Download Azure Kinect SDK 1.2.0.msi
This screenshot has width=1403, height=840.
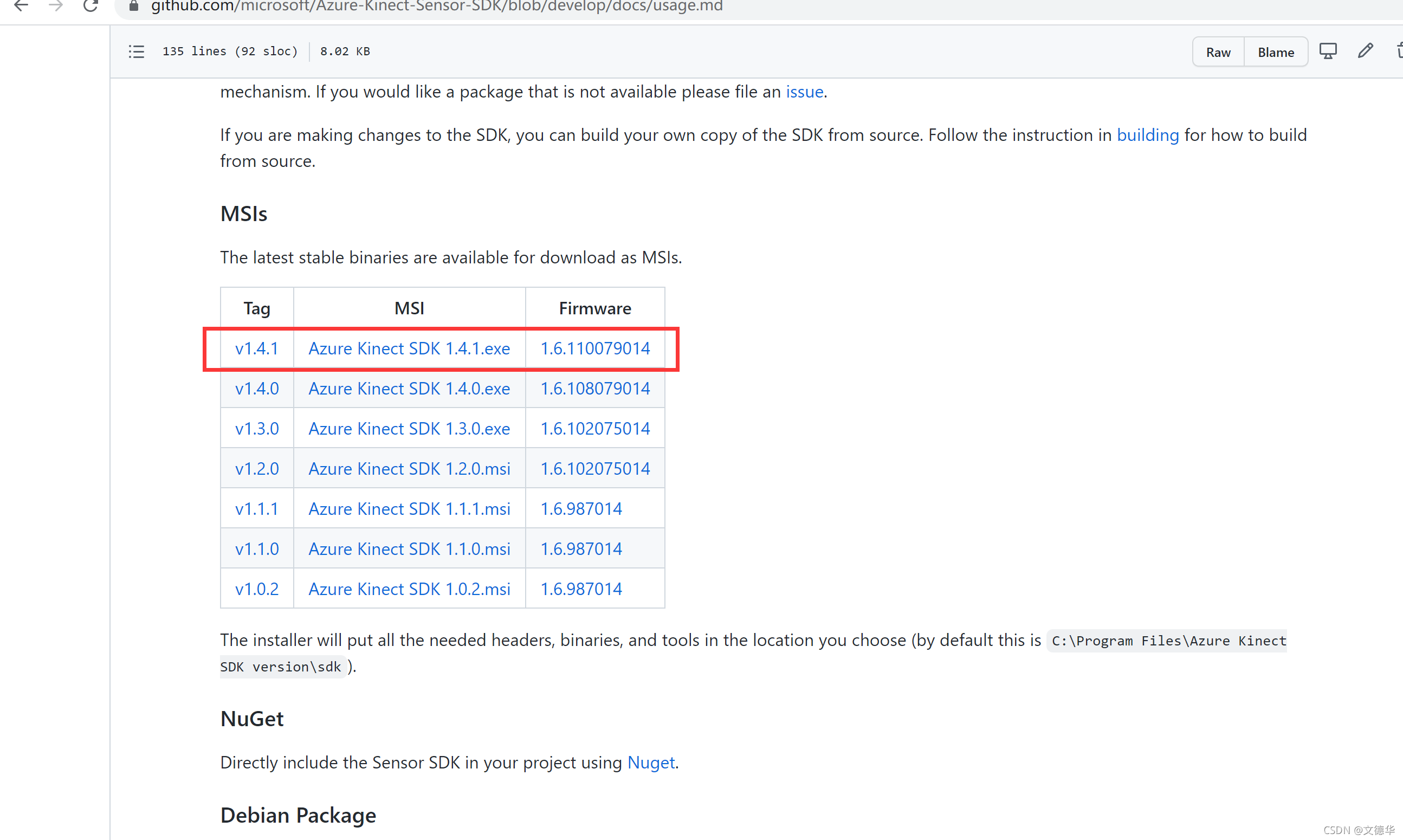pyautogui.click(x=409, y=469)
